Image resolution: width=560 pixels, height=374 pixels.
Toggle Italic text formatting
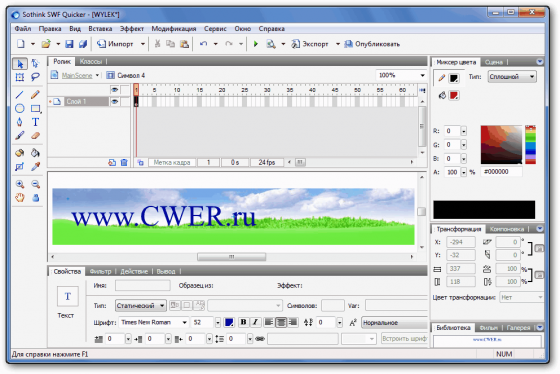(255, 322)
